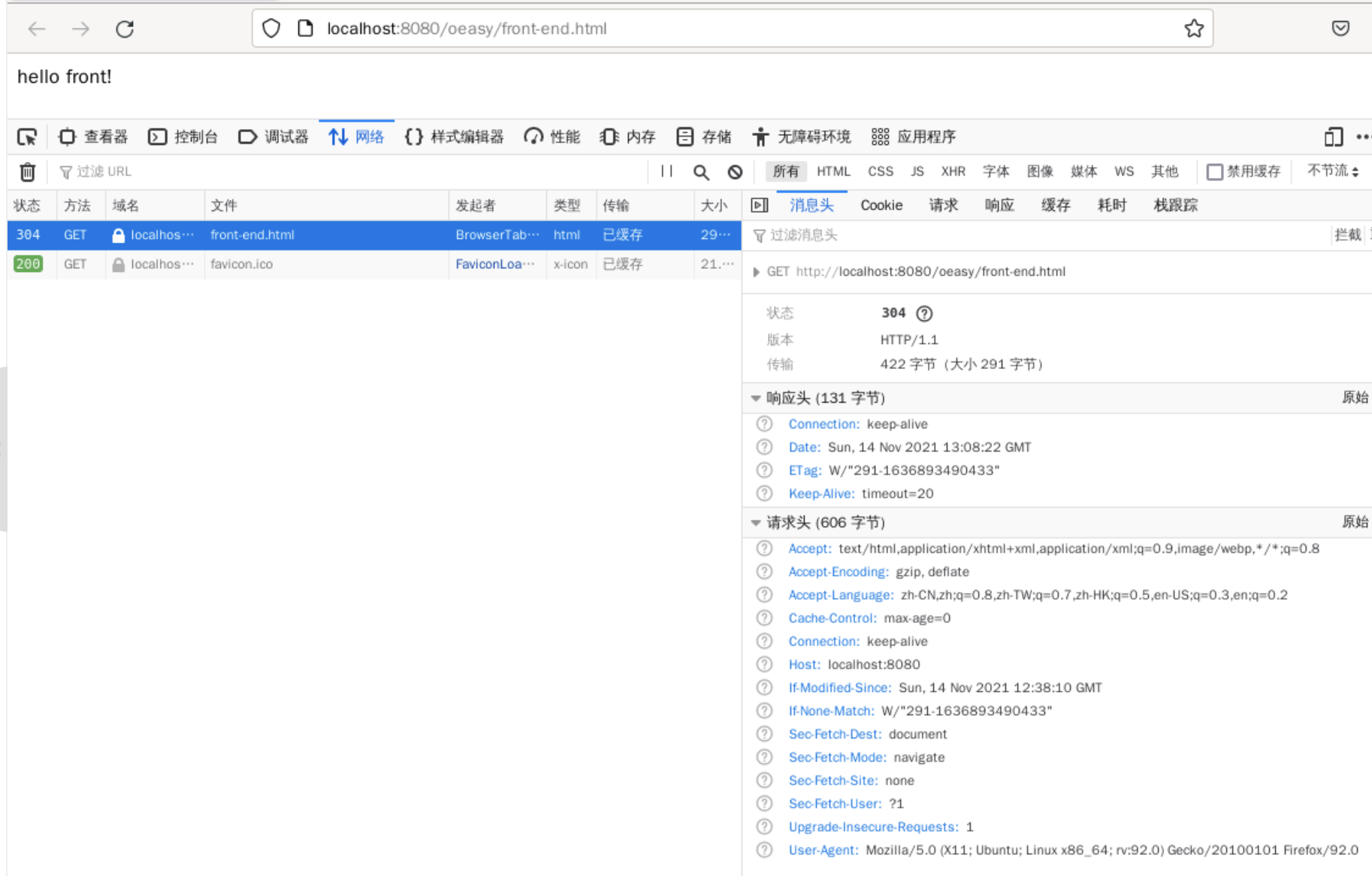The width and height of the screenshot is (1372, 876).
Task: Go back to previous page
Action: tap(36, 29)
